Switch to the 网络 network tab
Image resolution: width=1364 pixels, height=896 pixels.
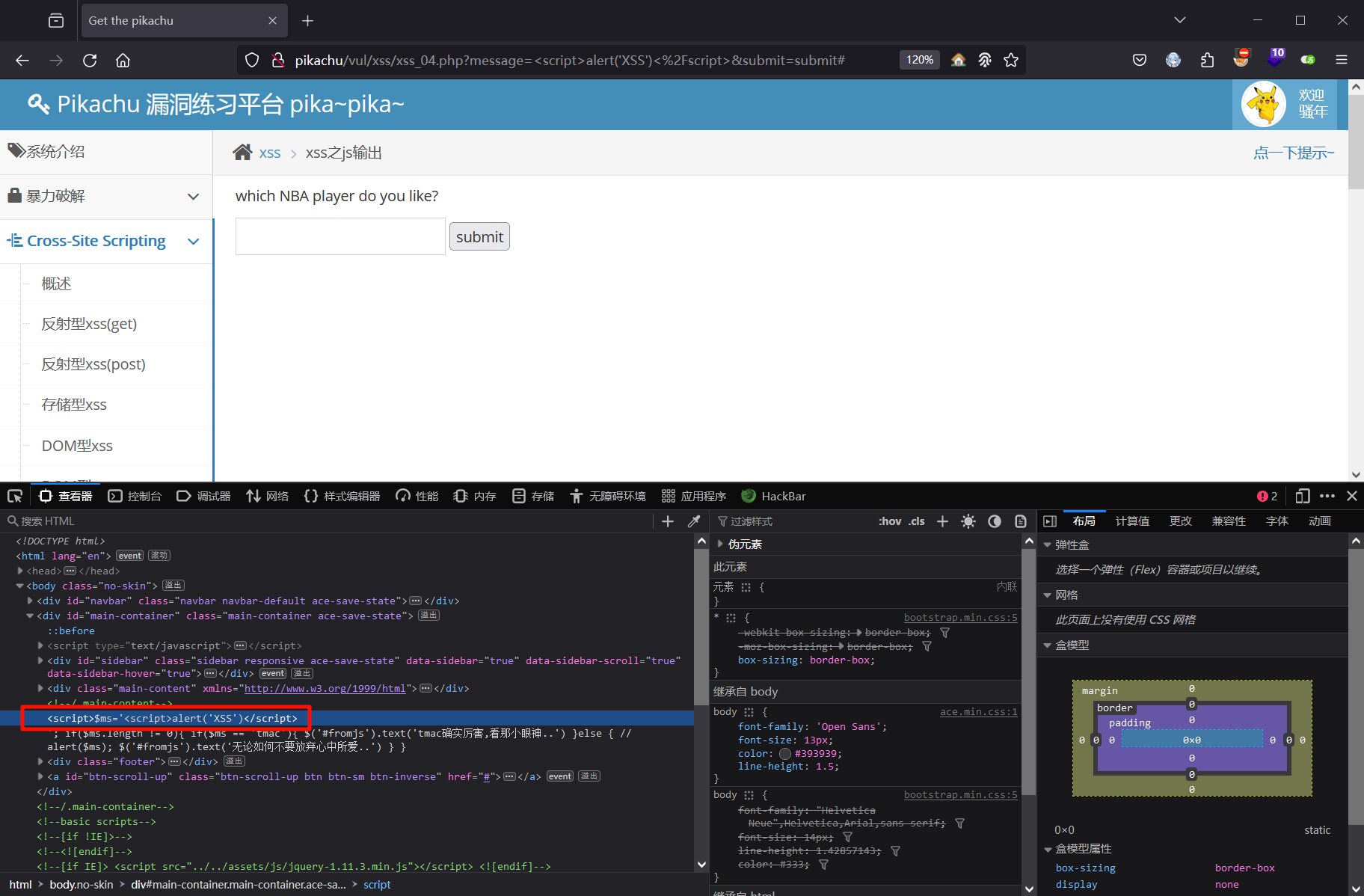point(268,496)
